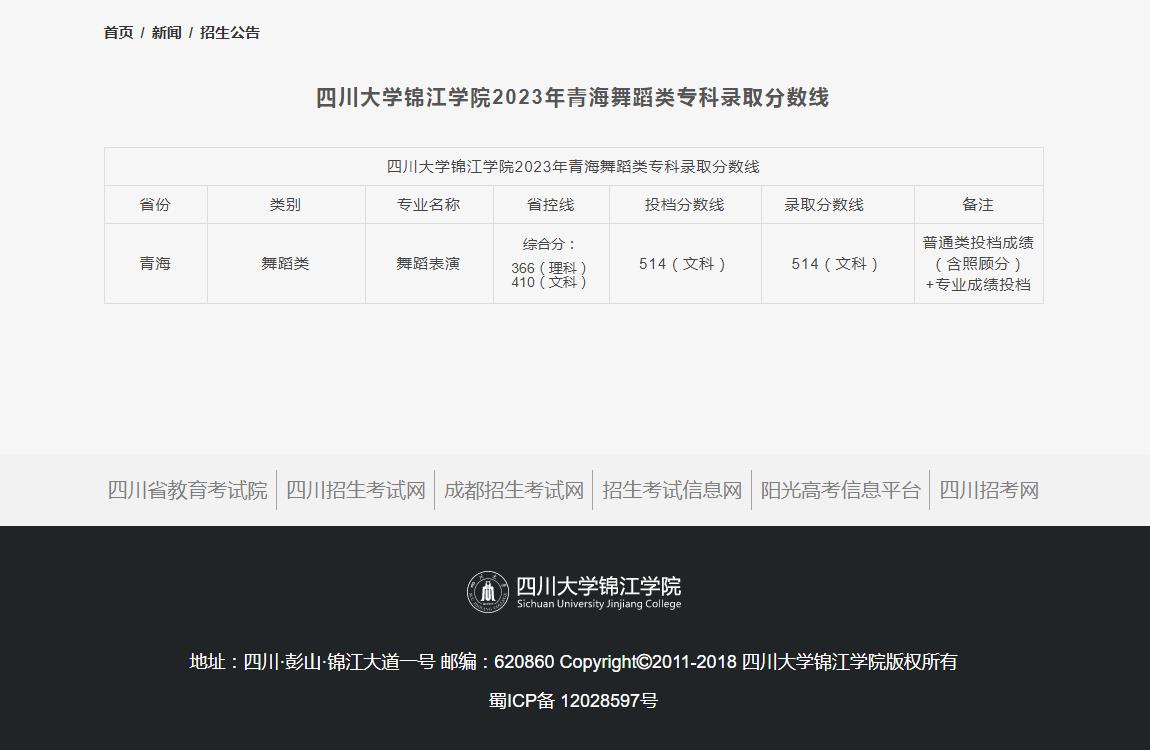The height and width of the screenshot is (750, 1150).
Task: Visit 四川省教育考试院 footer link
Action: click(188, 490)
